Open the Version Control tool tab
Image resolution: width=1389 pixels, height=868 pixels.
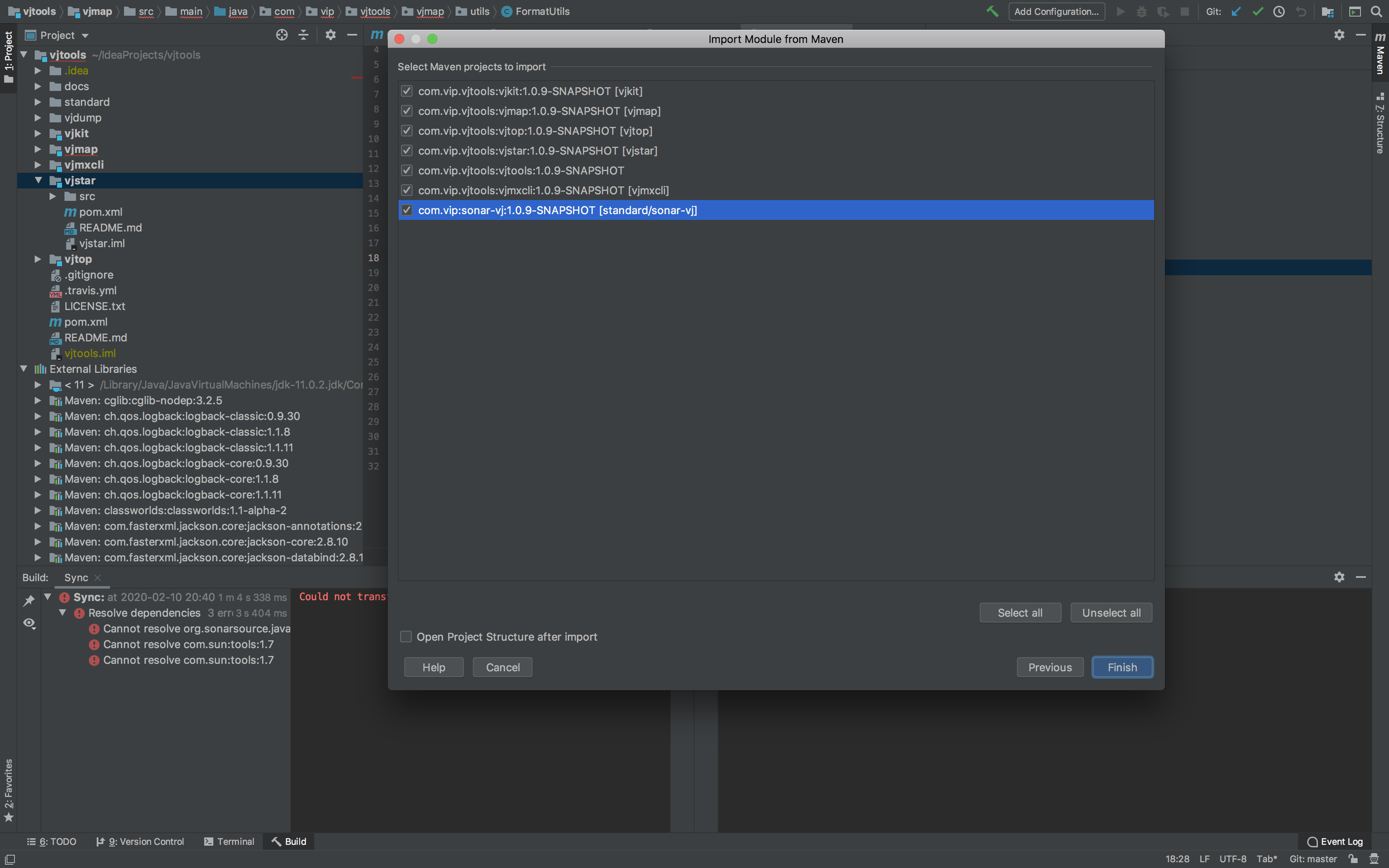[x=140, y=841]
